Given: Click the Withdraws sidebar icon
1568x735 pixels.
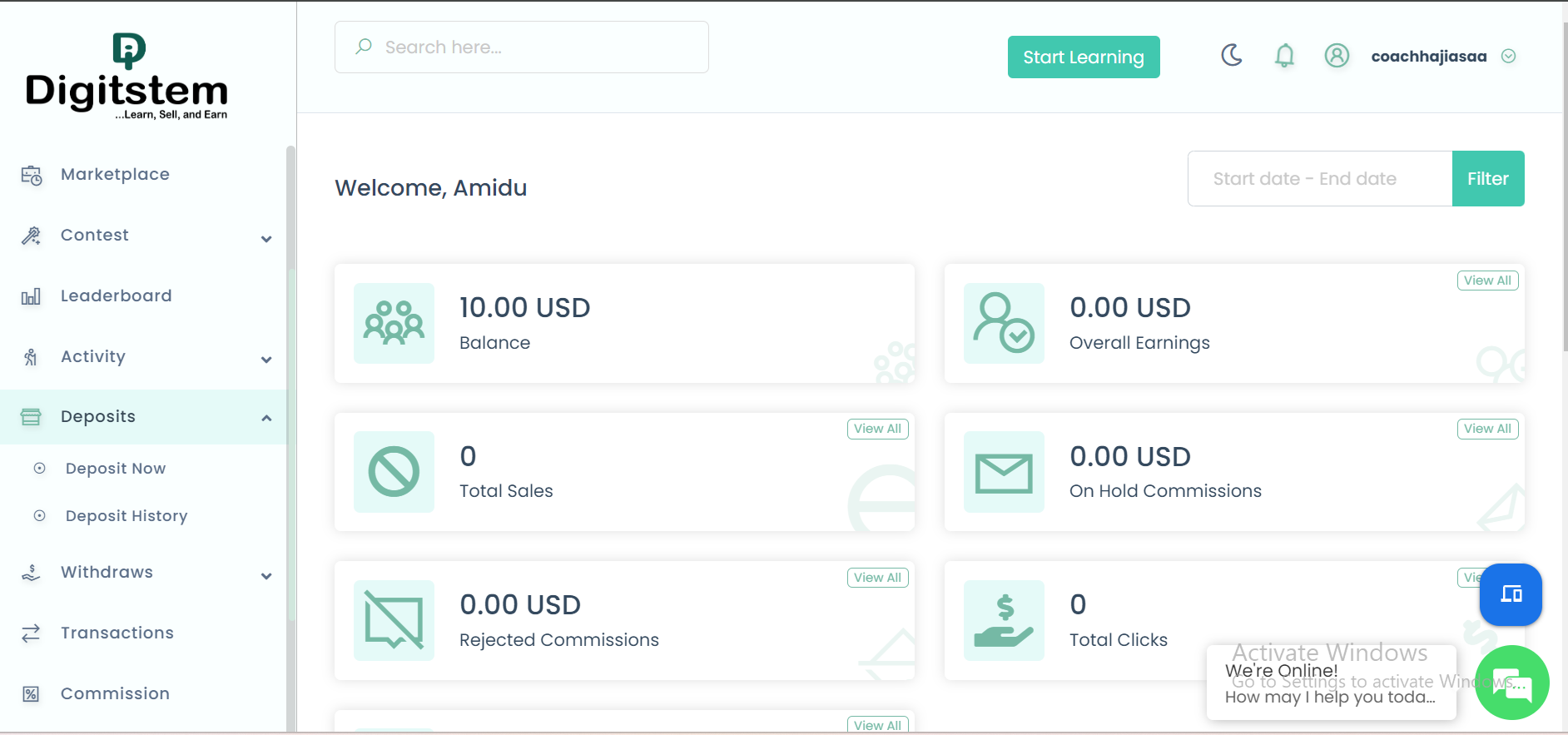Looking at the screenshot, I should tap(31, 573).
